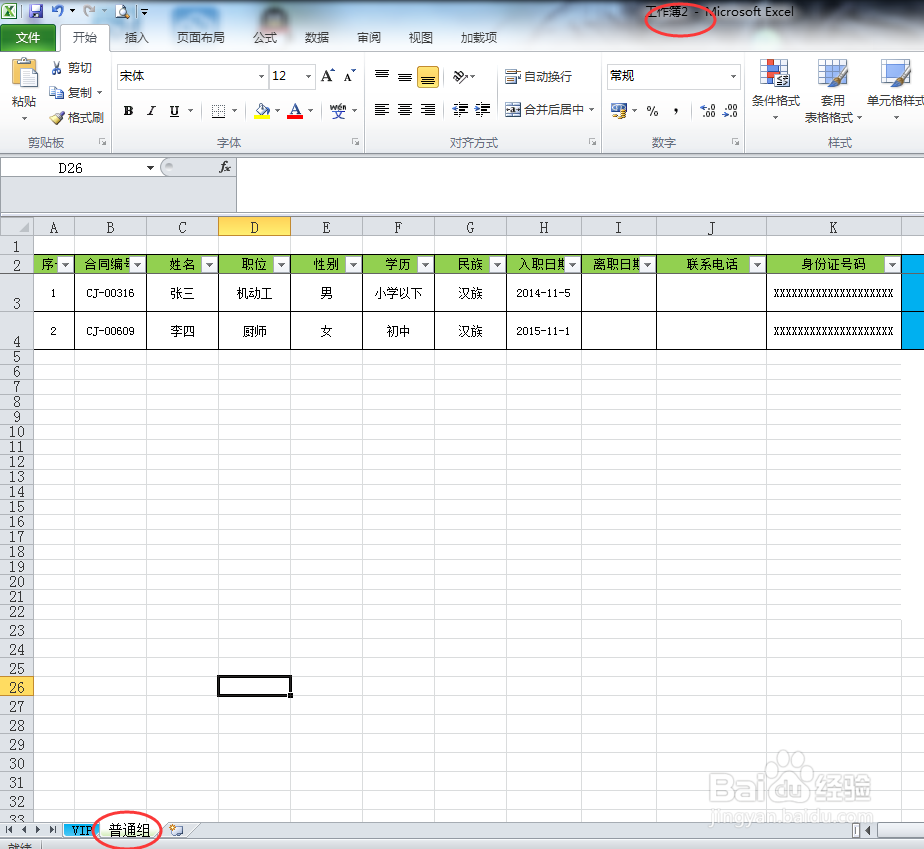Viewport: 924px width, 849px height.
Task: Open the 文件 (File) tab
Action: (28, 38)
